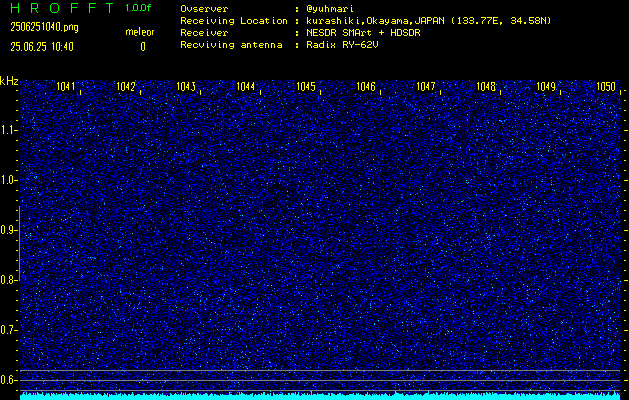
Task: Select the filename 2506251040.png
Action: pos(45,27)
